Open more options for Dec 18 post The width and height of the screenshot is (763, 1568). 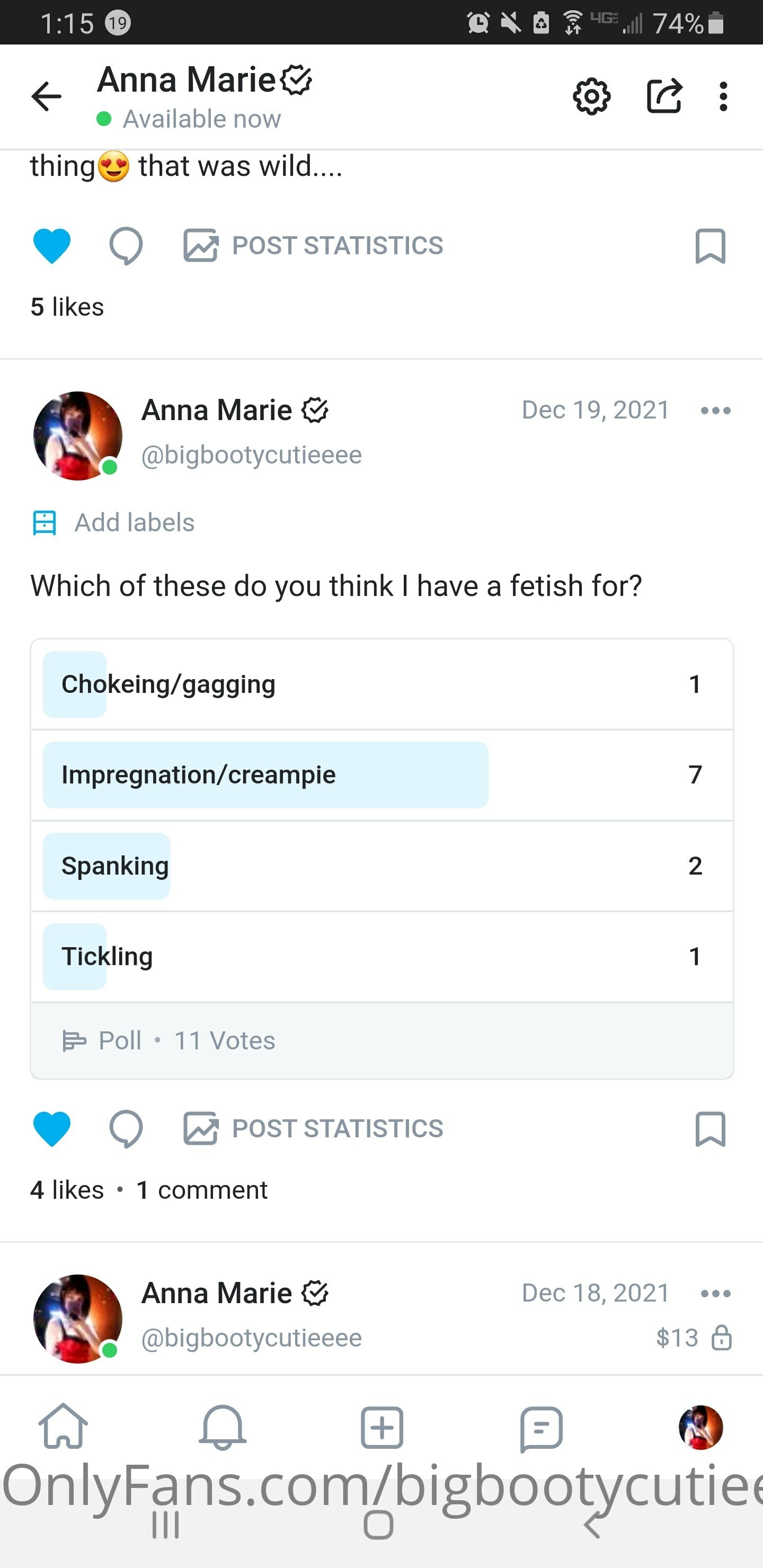(715, 1294)
